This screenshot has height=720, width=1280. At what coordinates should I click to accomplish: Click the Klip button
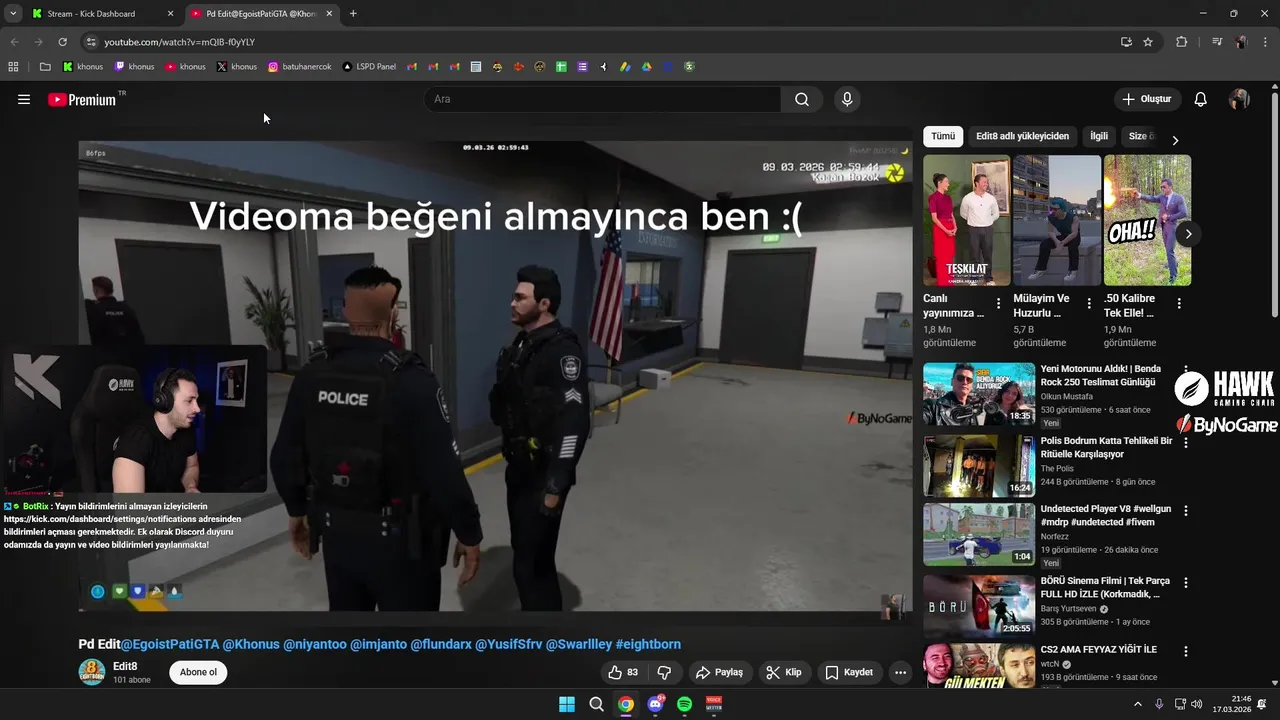(x=783, y=672)
